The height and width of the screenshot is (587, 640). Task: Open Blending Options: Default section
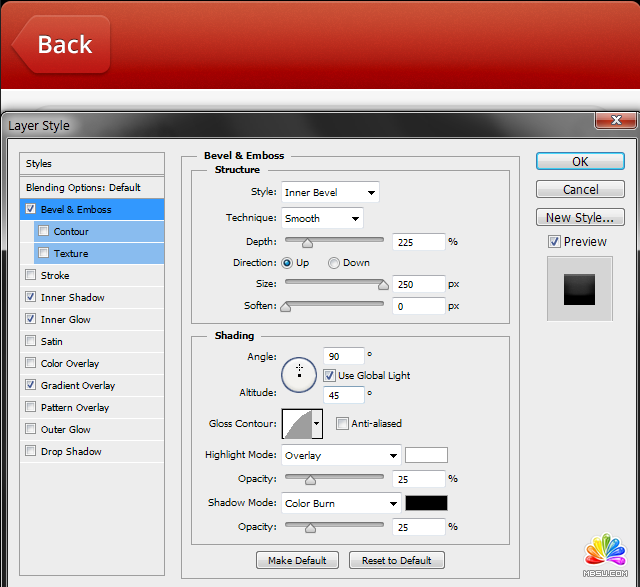click(x=83, y=187)
